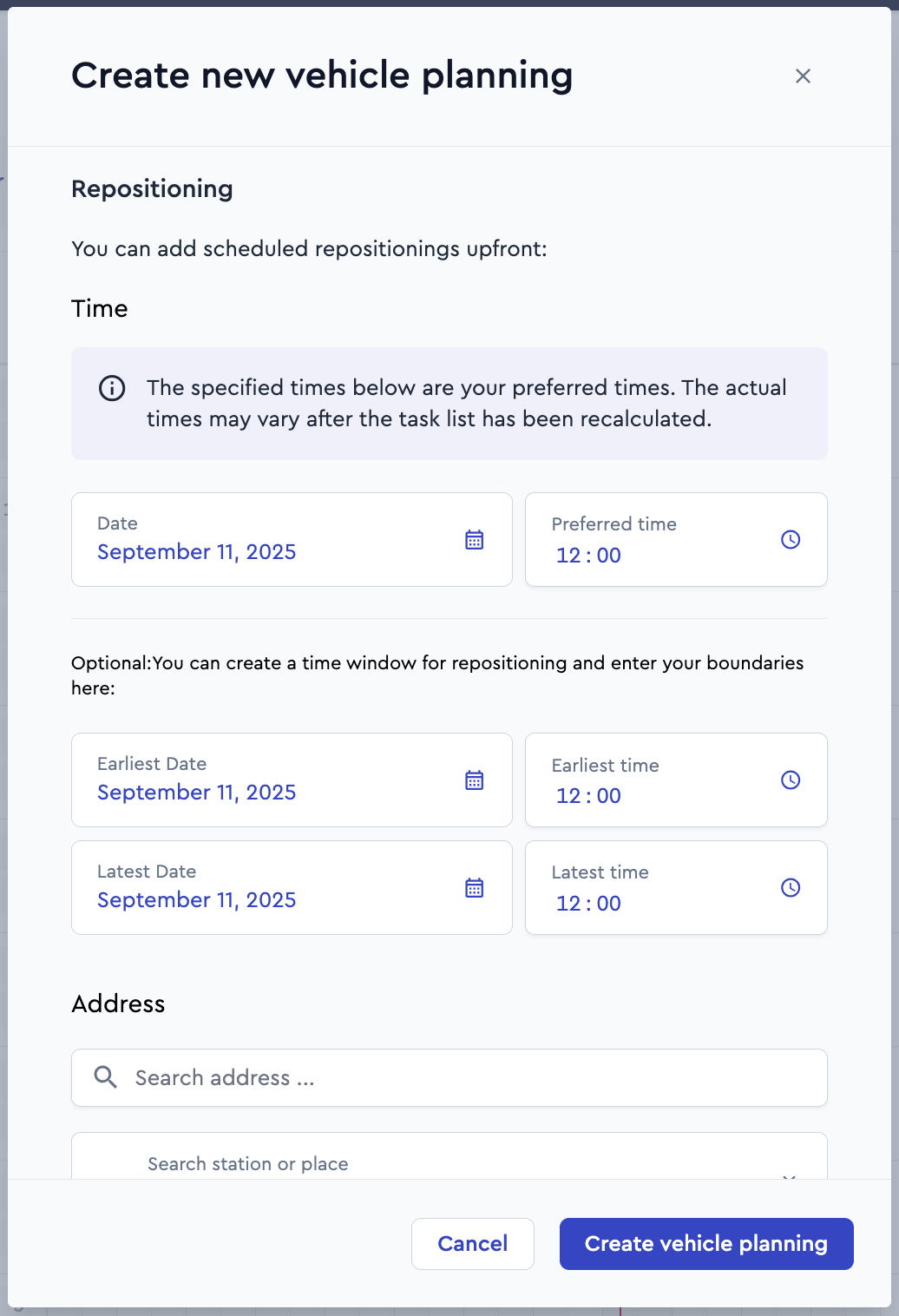Open the Earliest Date picker field
Image resolution: width=899 pixels, height=1316 pixels.
click(292, 780)
